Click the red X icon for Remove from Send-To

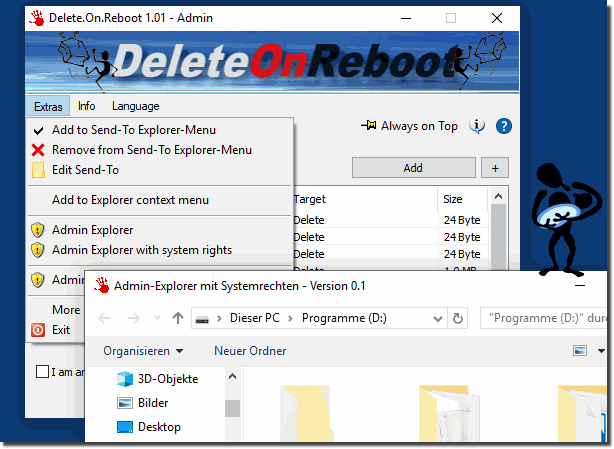click(38, 150)
